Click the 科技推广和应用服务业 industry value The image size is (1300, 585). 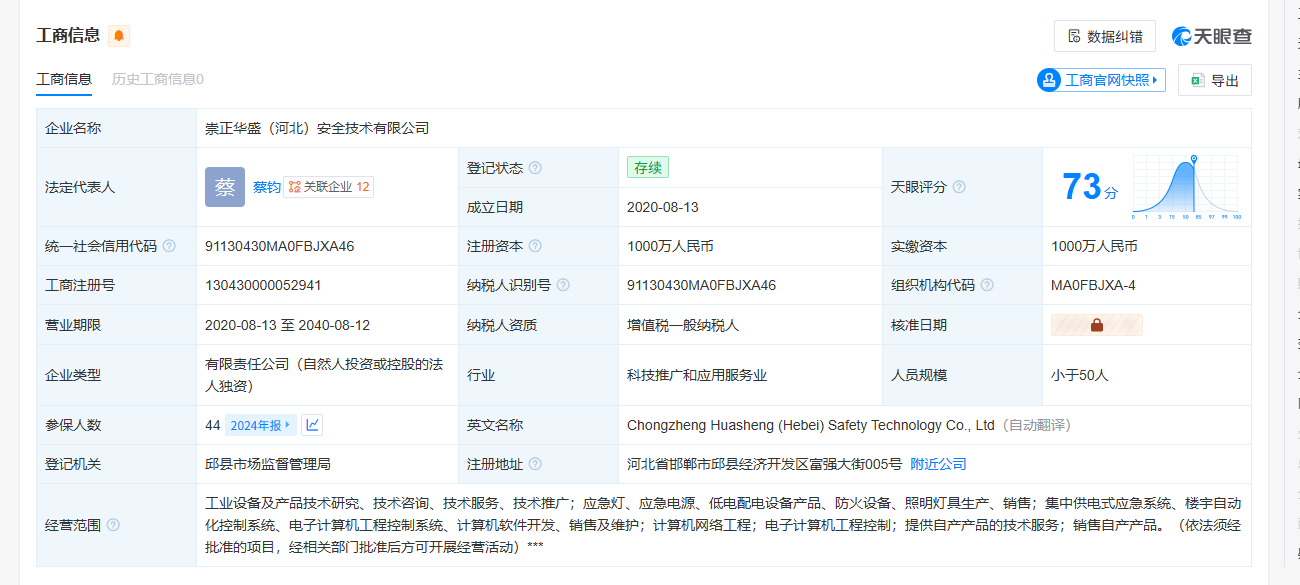697,375
